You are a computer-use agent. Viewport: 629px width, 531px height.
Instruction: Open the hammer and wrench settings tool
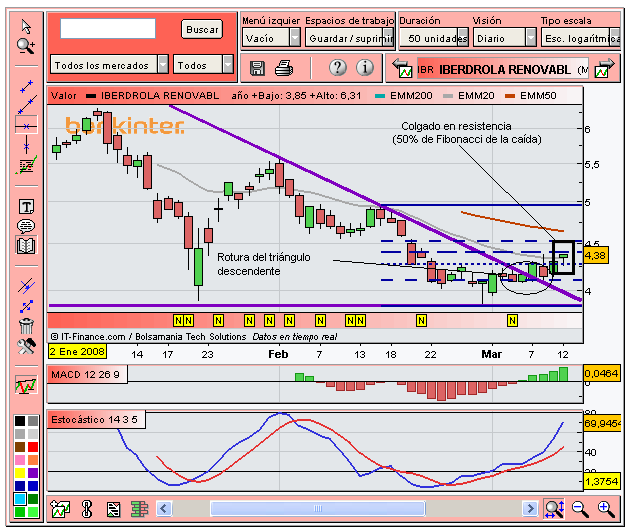(26, 346)
